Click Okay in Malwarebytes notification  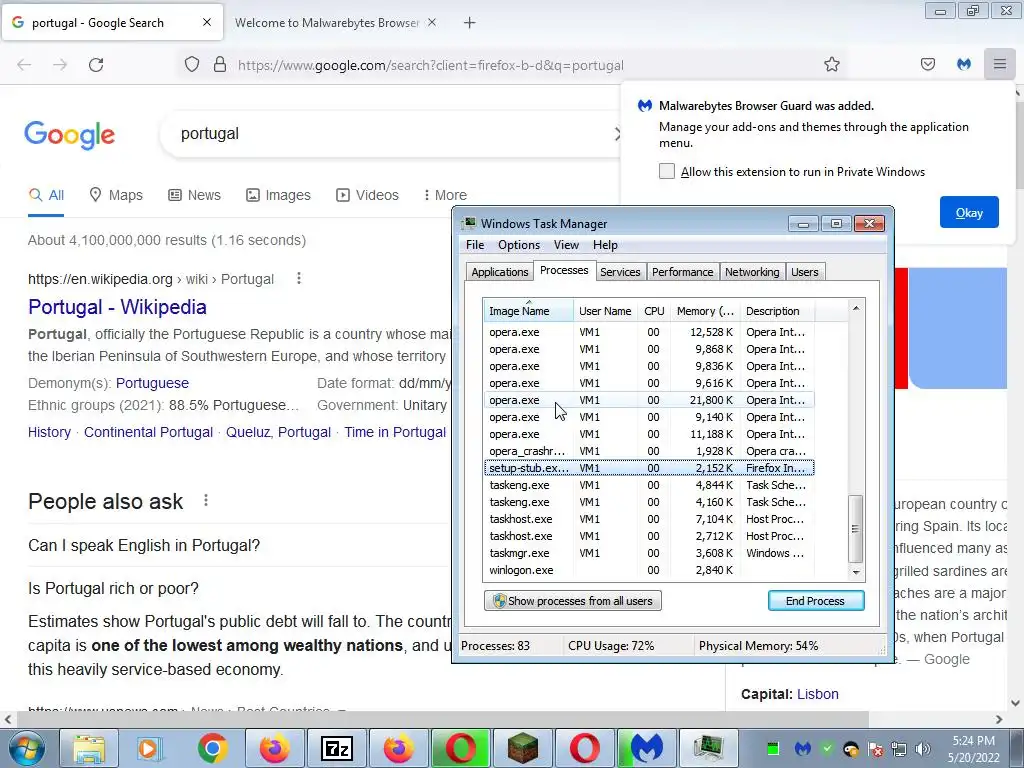(x=969, y=212)
